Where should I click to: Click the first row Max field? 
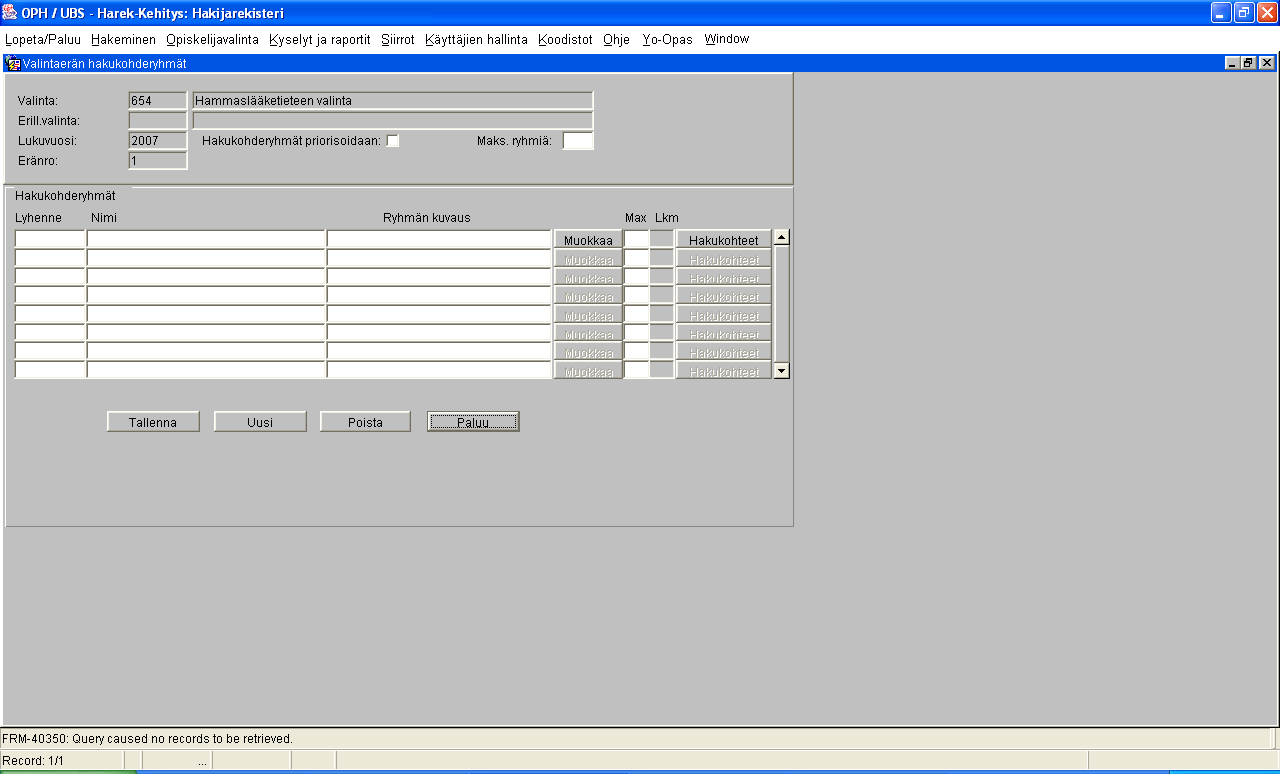pos(637,239)
